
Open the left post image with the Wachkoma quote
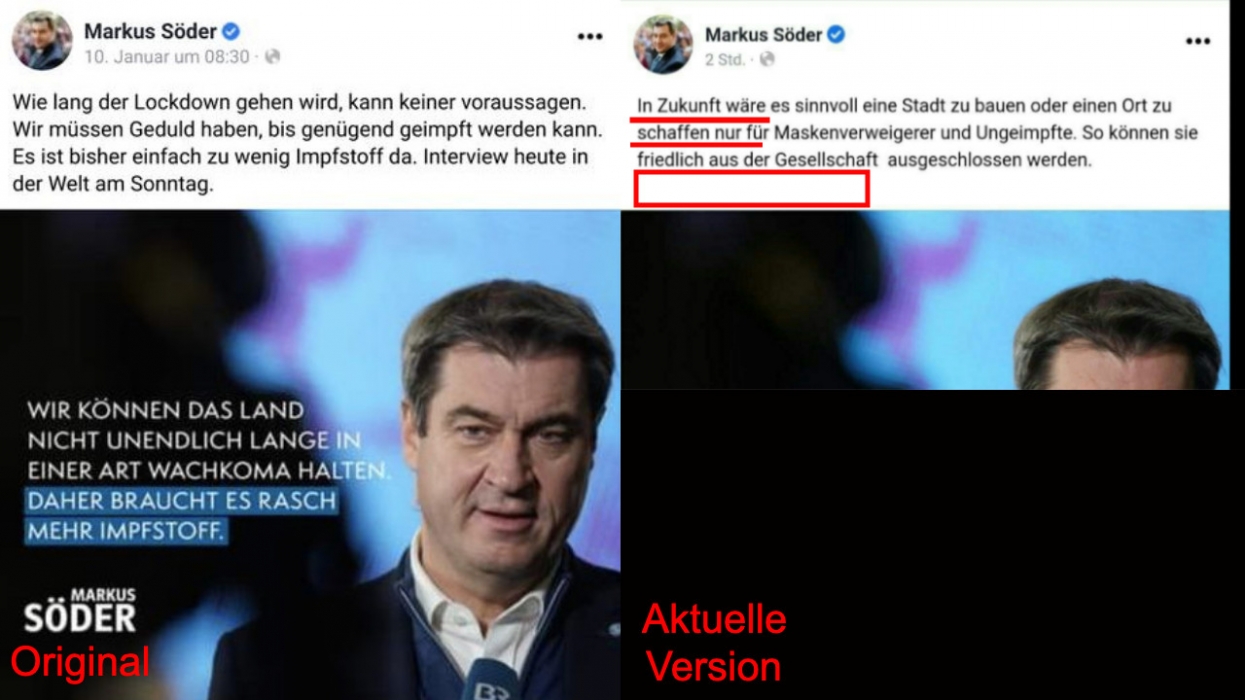tap(310, 455)
